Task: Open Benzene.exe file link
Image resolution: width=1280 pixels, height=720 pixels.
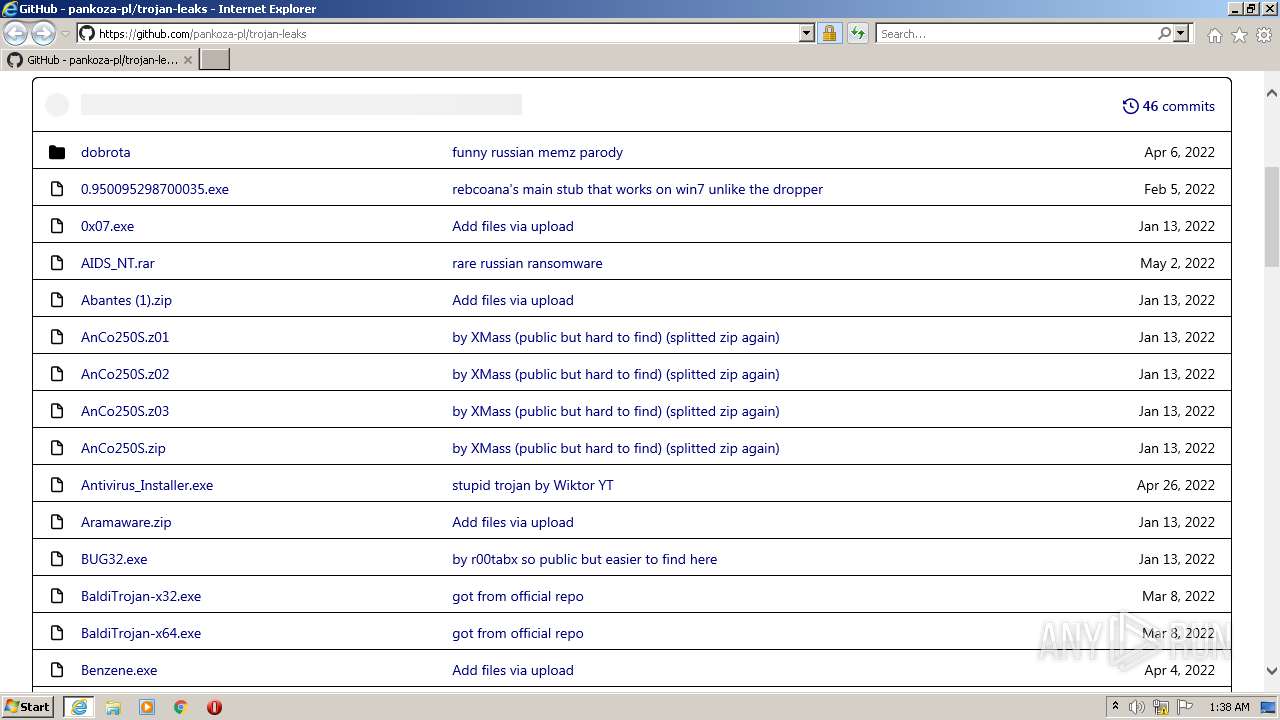Action: (x=119, y=670)
